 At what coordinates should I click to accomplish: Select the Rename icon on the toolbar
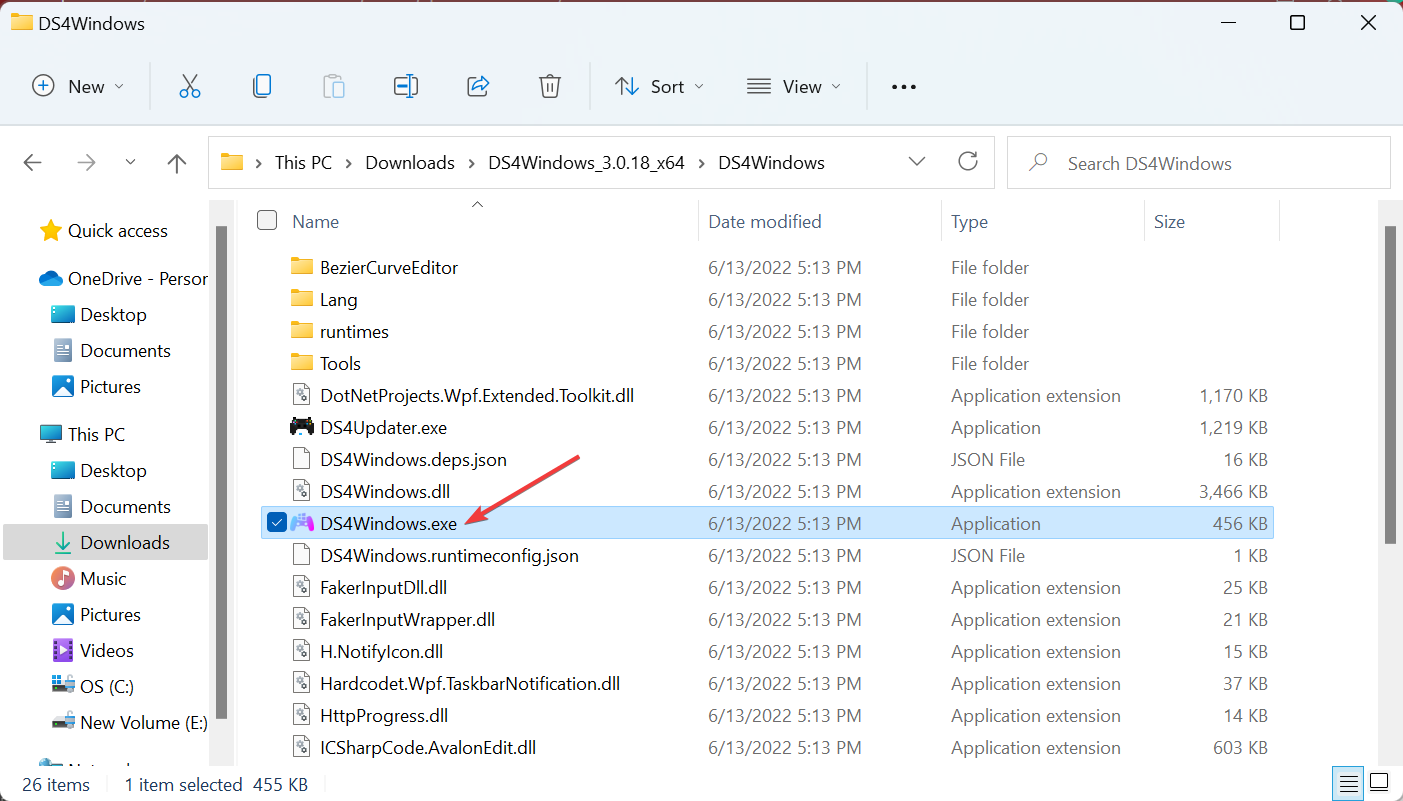click(406, 86)
